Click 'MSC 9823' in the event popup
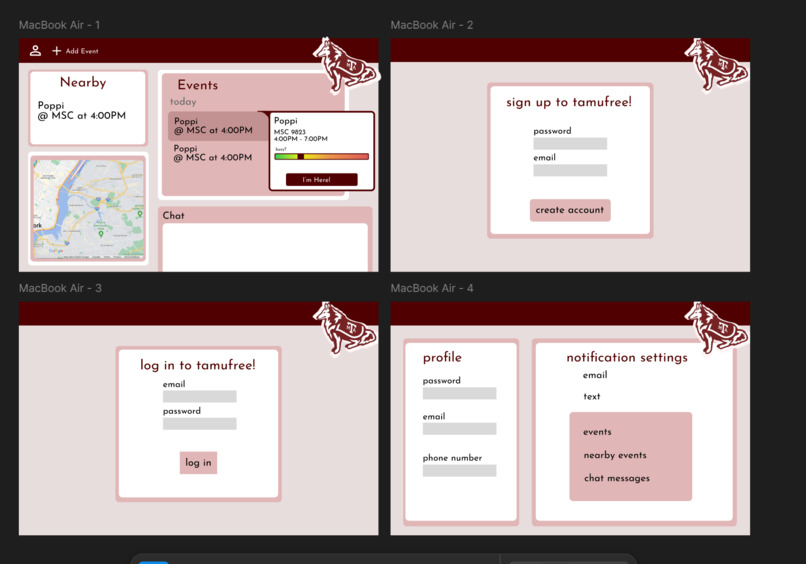 [289, 132]
